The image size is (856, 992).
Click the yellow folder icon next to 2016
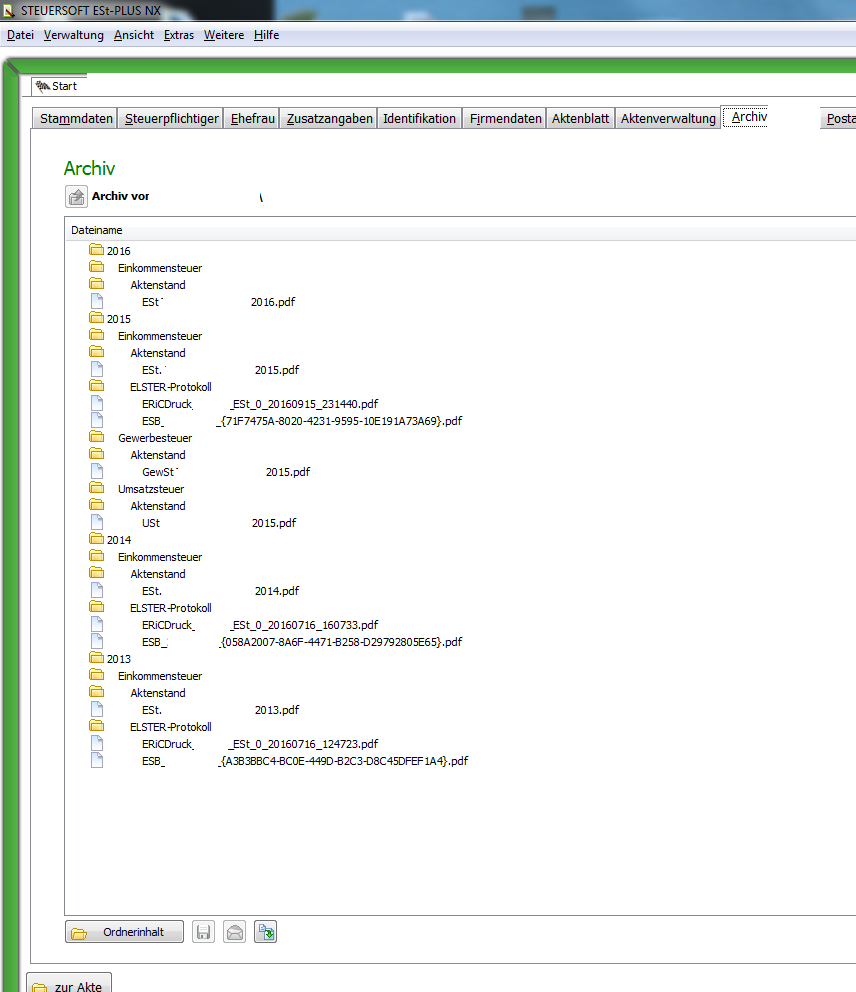96,250
